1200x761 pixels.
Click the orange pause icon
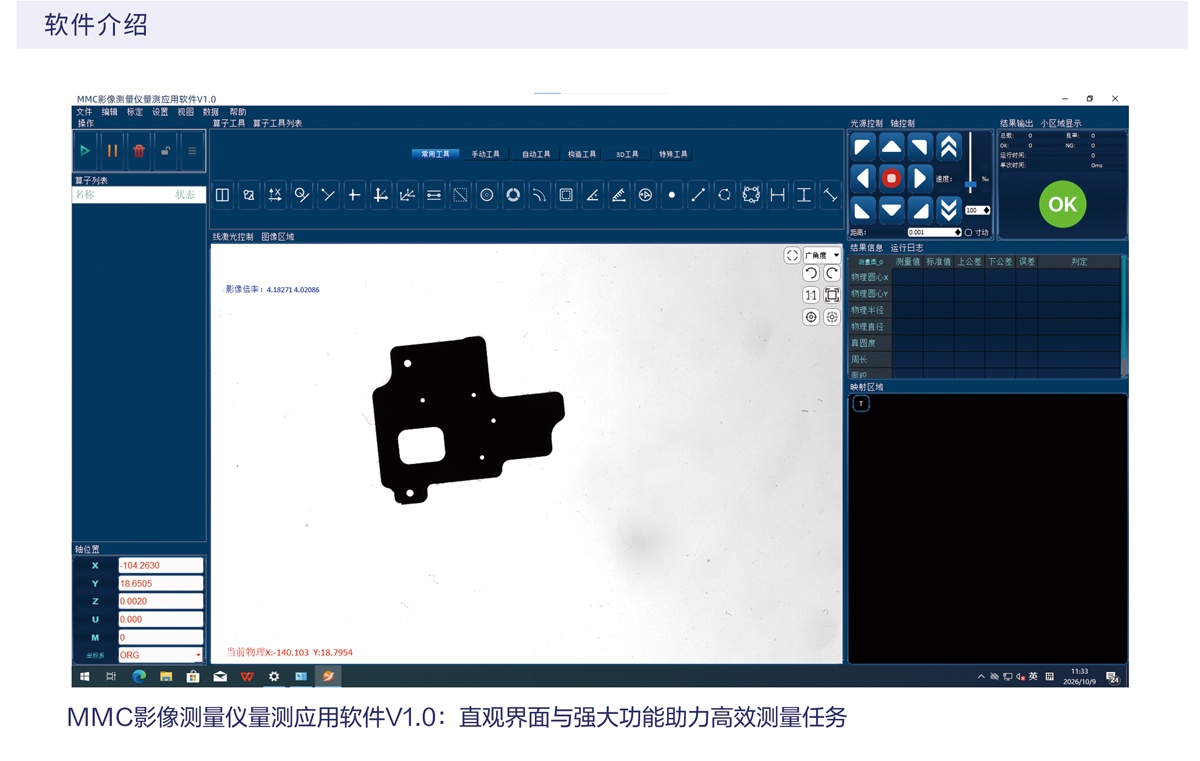click(x=112, y=151)
